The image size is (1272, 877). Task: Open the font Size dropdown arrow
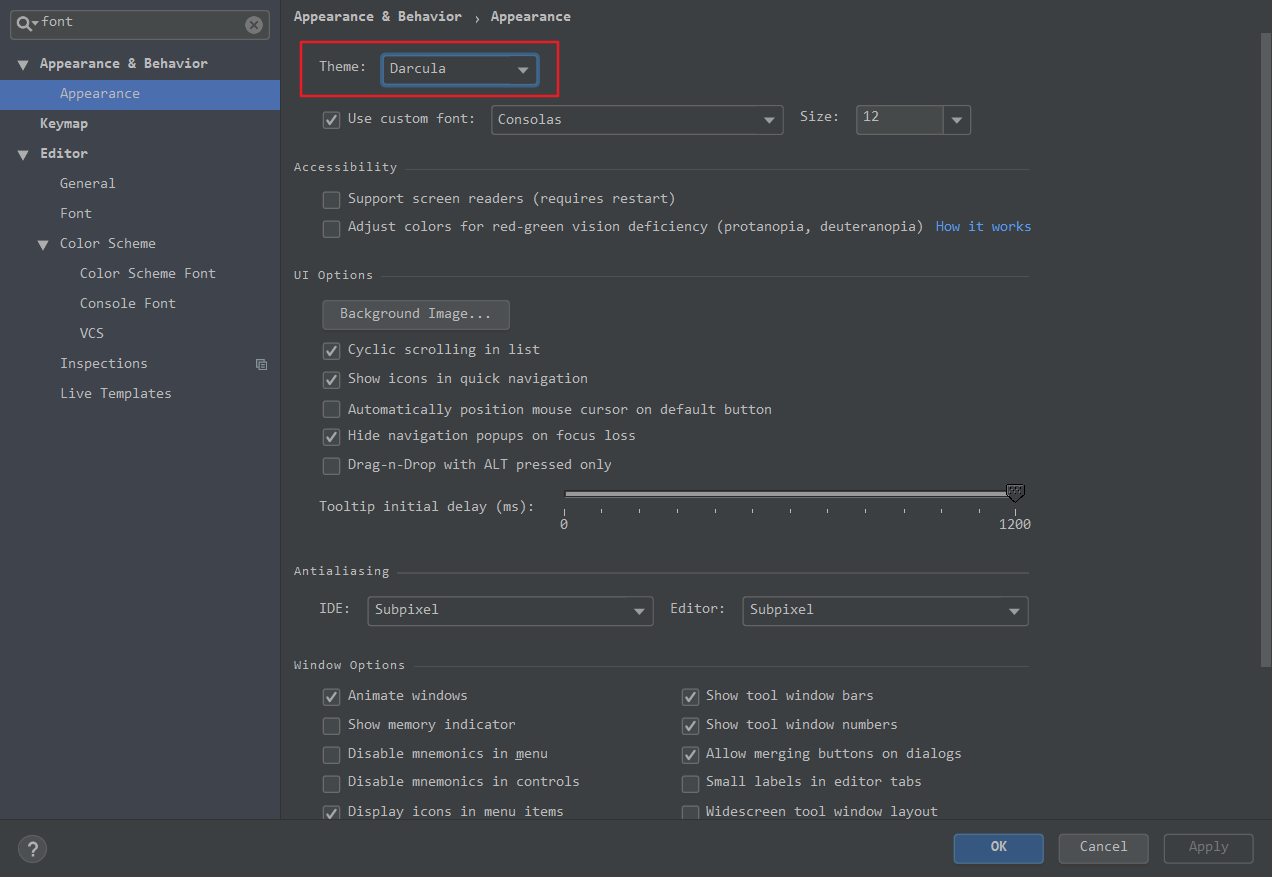pyautogui.click(x=957, y=120)
